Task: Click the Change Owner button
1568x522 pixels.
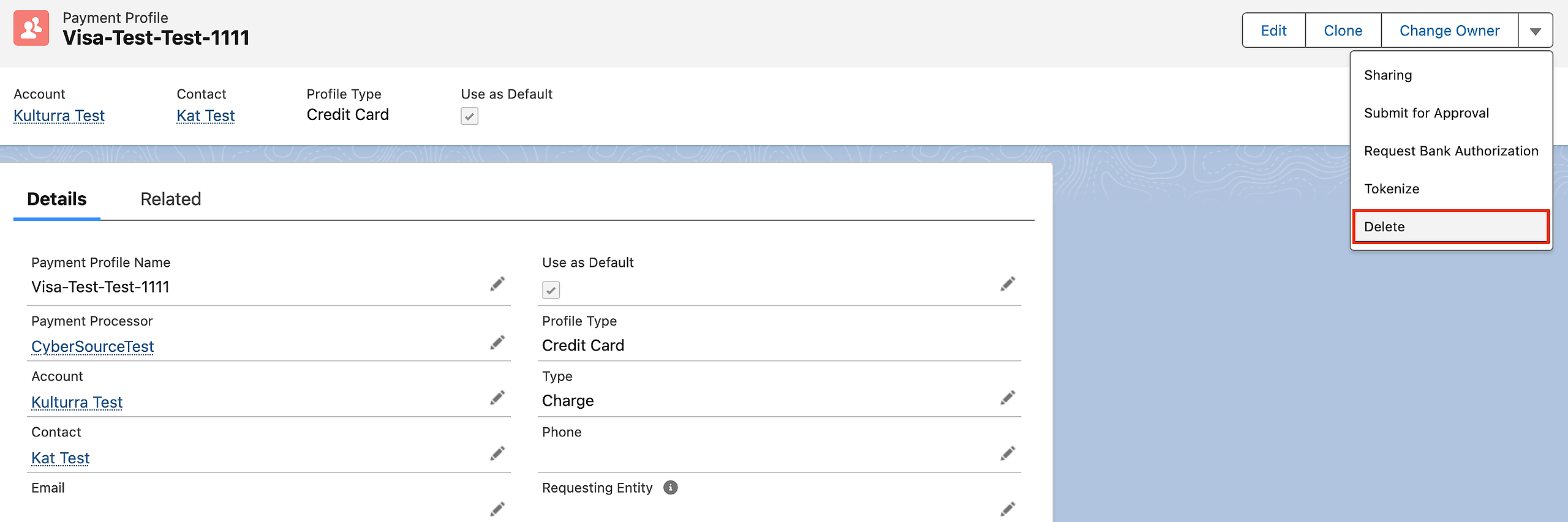Action: click(x=1449, y=31)
